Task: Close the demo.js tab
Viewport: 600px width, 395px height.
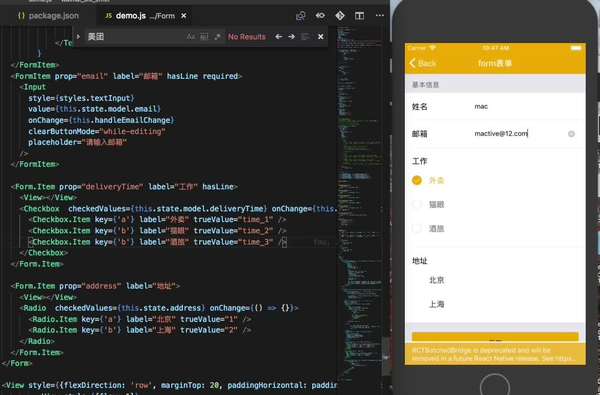Action: click(x=184, y=16)
